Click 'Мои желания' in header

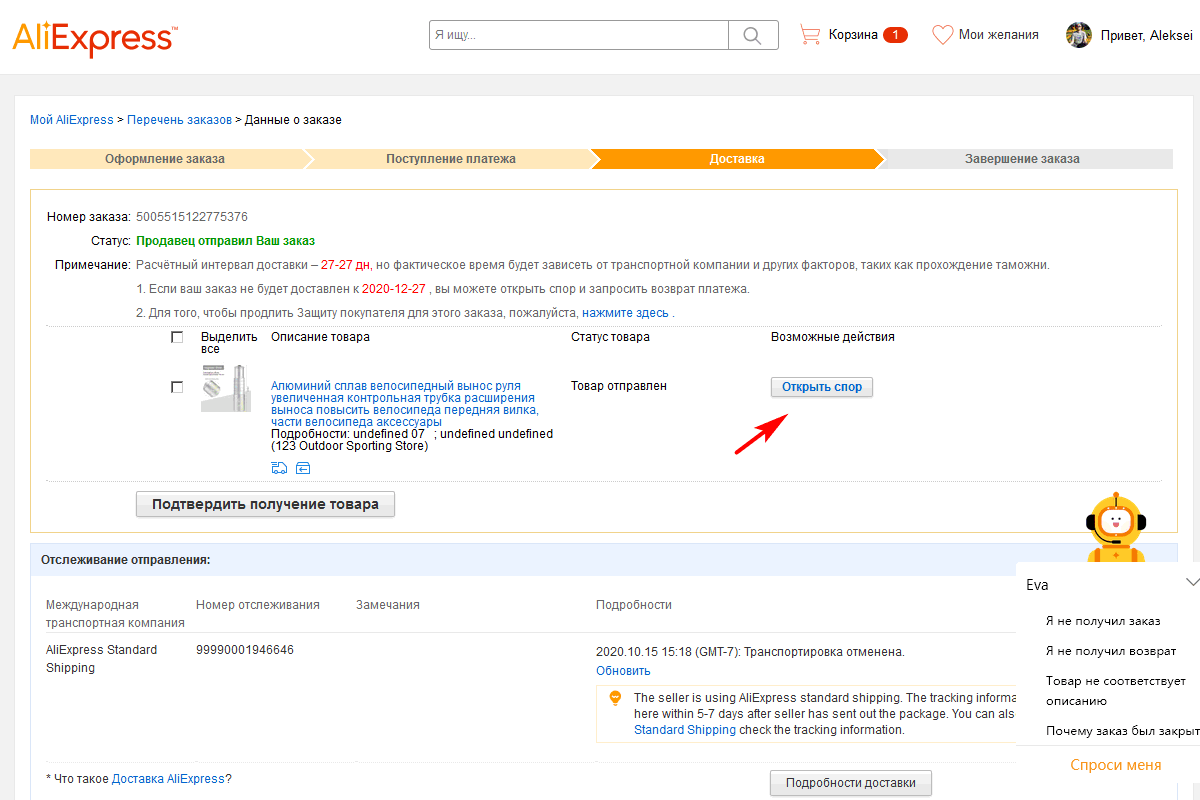[998, 35]
